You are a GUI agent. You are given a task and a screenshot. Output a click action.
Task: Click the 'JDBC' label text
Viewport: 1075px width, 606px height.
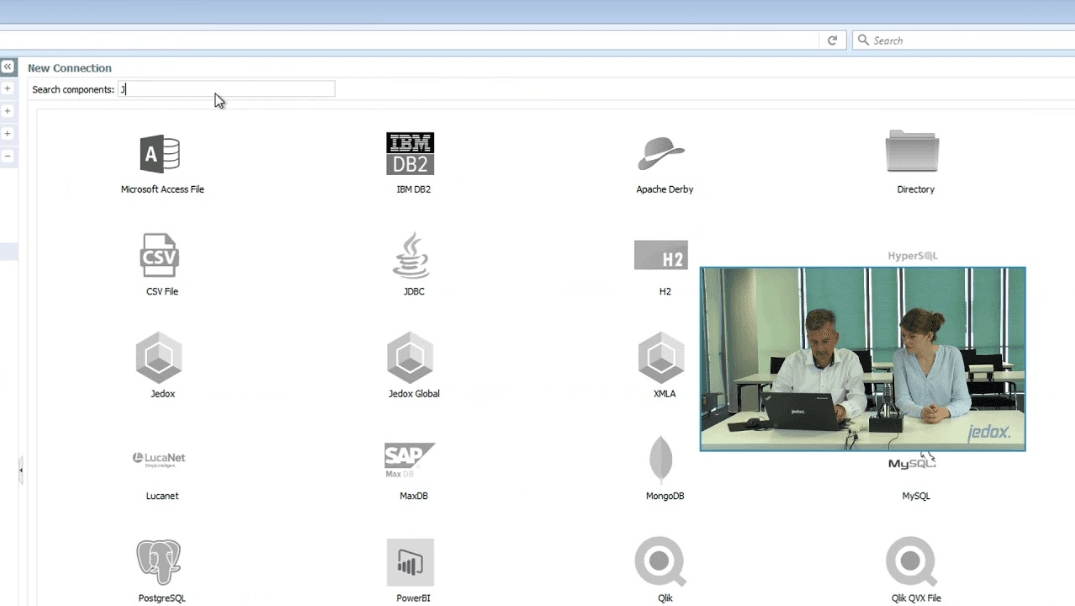point(413,291)
